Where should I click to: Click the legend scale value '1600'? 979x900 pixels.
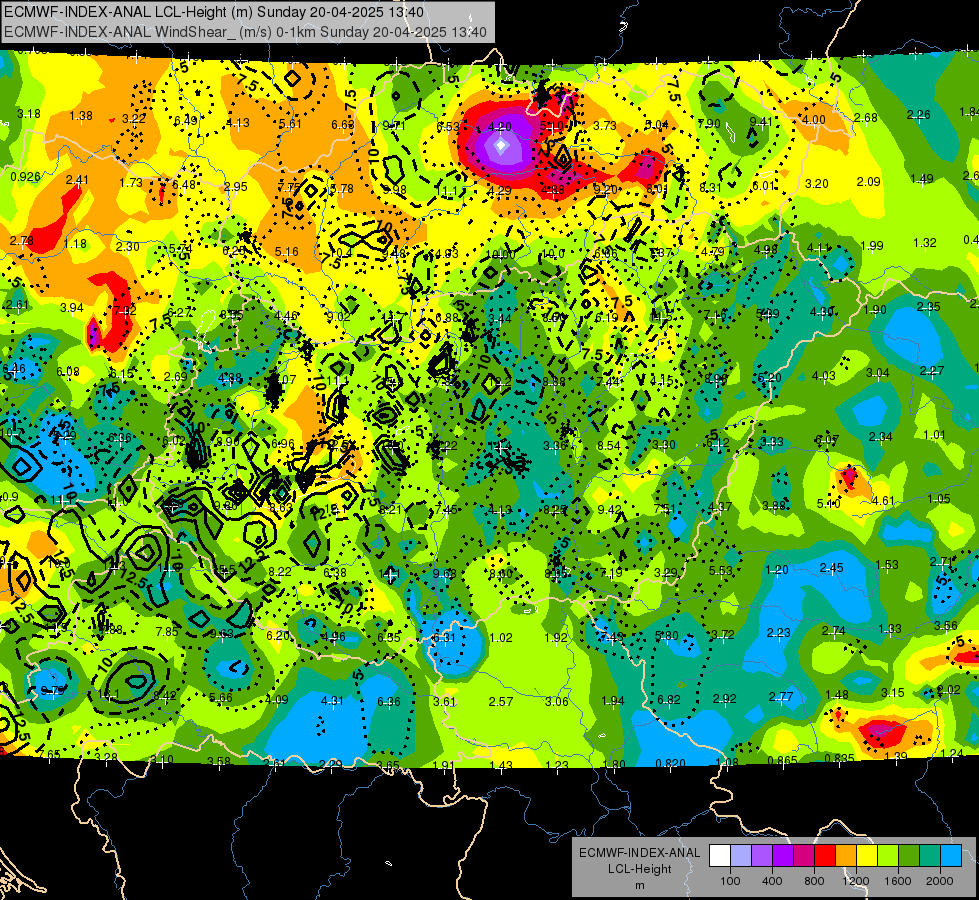898,881
